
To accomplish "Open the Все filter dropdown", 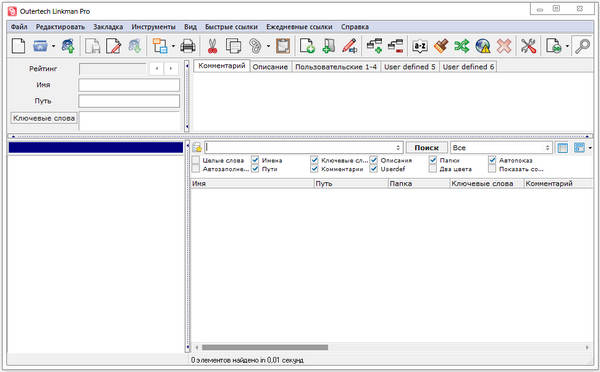I will coord(501,148).
